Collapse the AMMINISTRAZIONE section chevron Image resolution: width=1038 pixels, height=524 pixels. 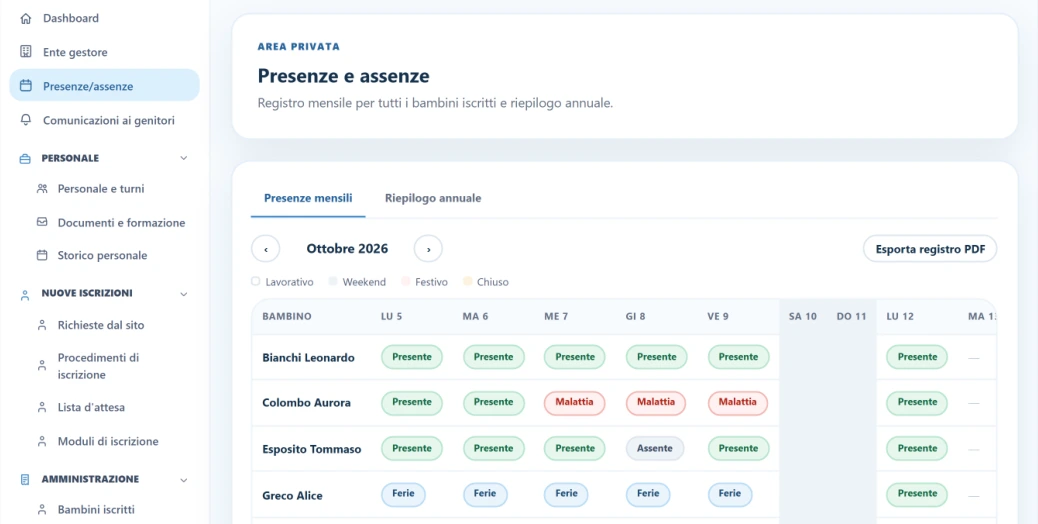pos(184,480)
